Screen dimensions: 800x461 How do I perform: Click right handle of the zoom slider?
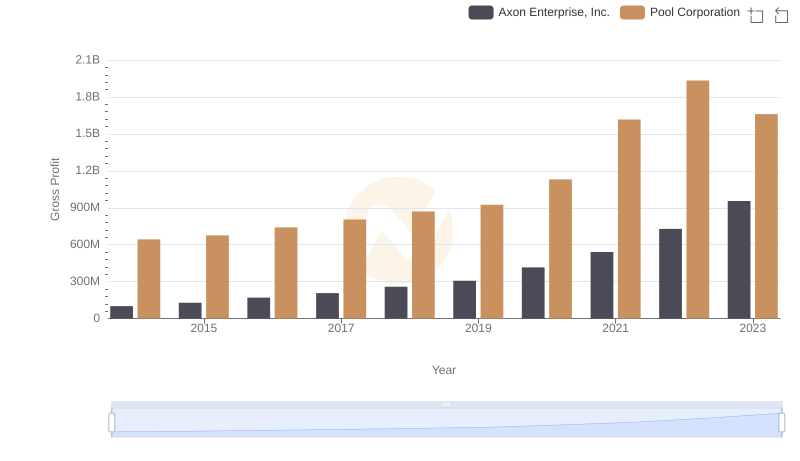[781, 423]
